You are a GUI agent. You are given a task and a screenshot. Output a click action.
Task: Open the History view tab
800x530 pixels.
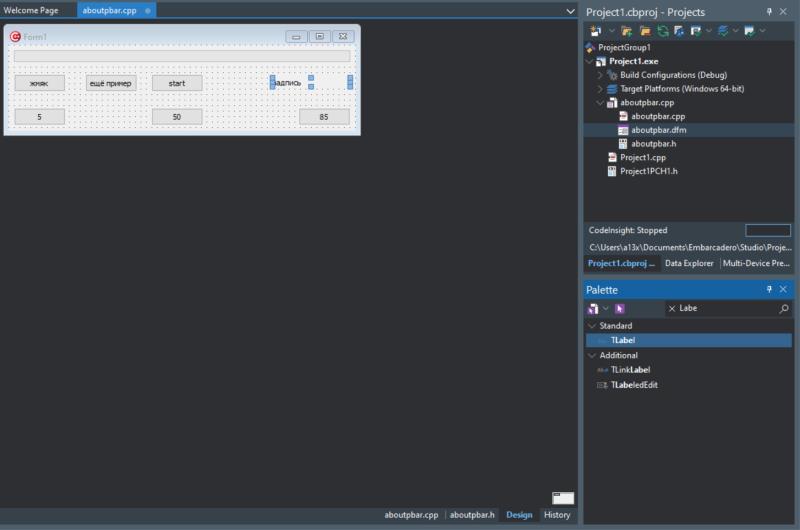[557, 515]
